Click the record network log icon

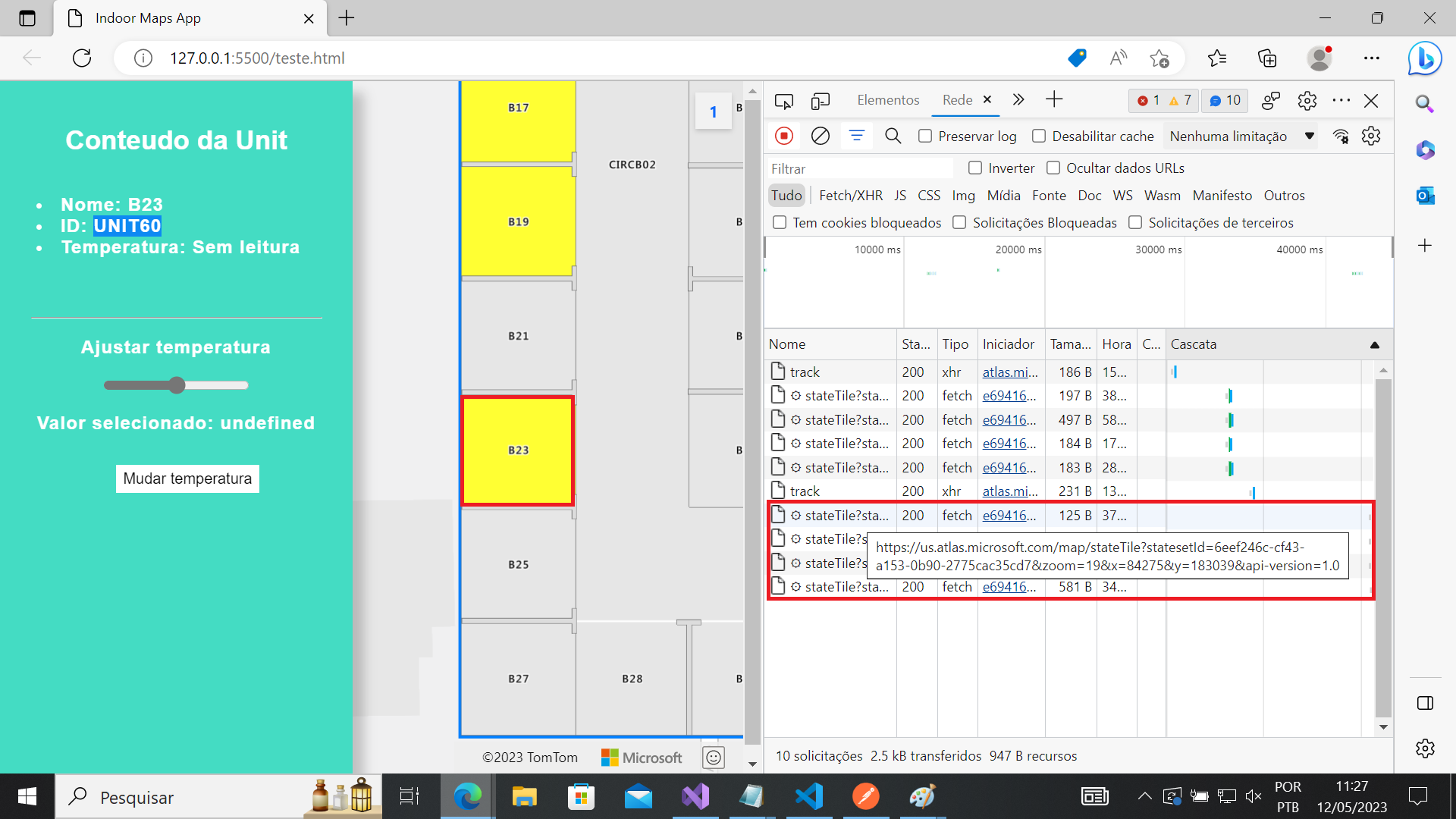click(784, 136)
